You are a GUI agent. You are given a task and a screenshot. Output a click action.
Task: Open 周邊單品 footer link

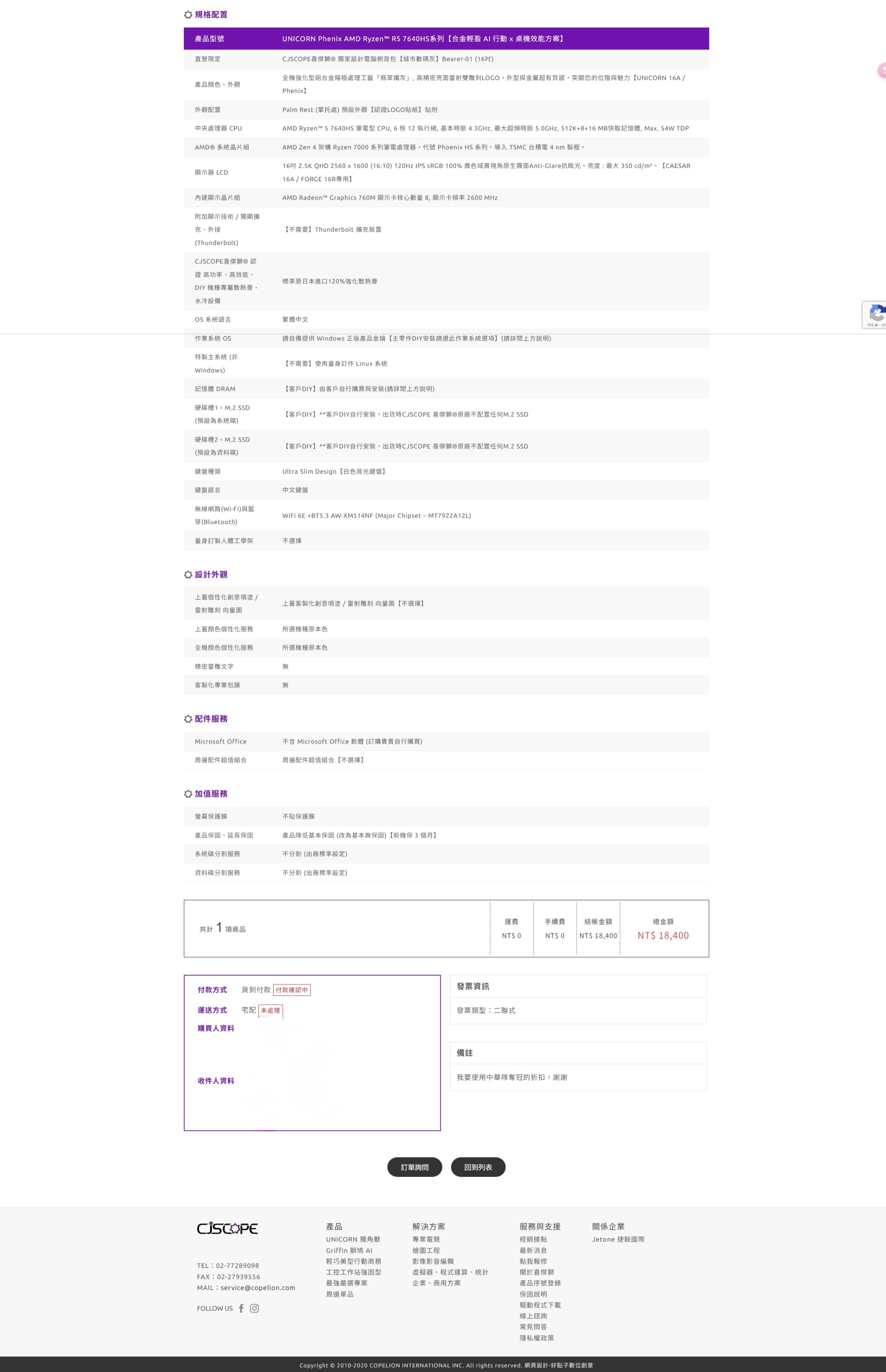339,1294
